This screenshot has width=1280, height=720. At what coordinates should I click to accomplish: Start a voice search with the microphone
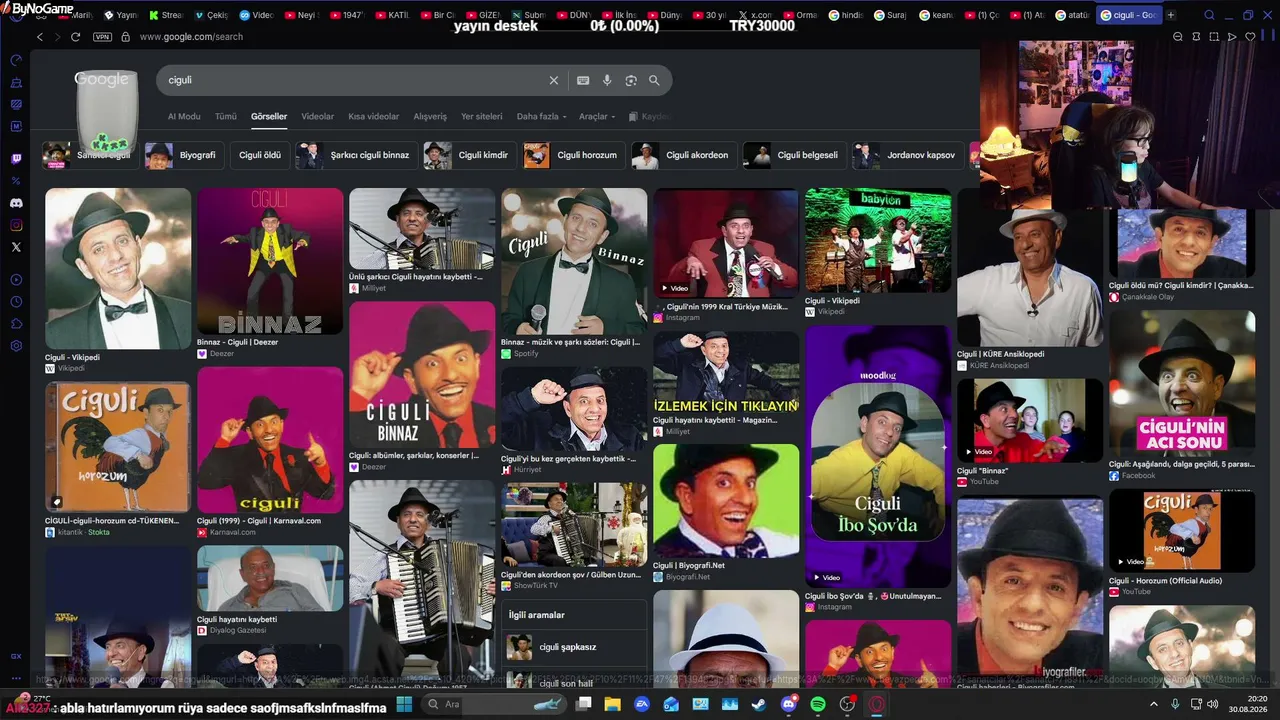607,80
